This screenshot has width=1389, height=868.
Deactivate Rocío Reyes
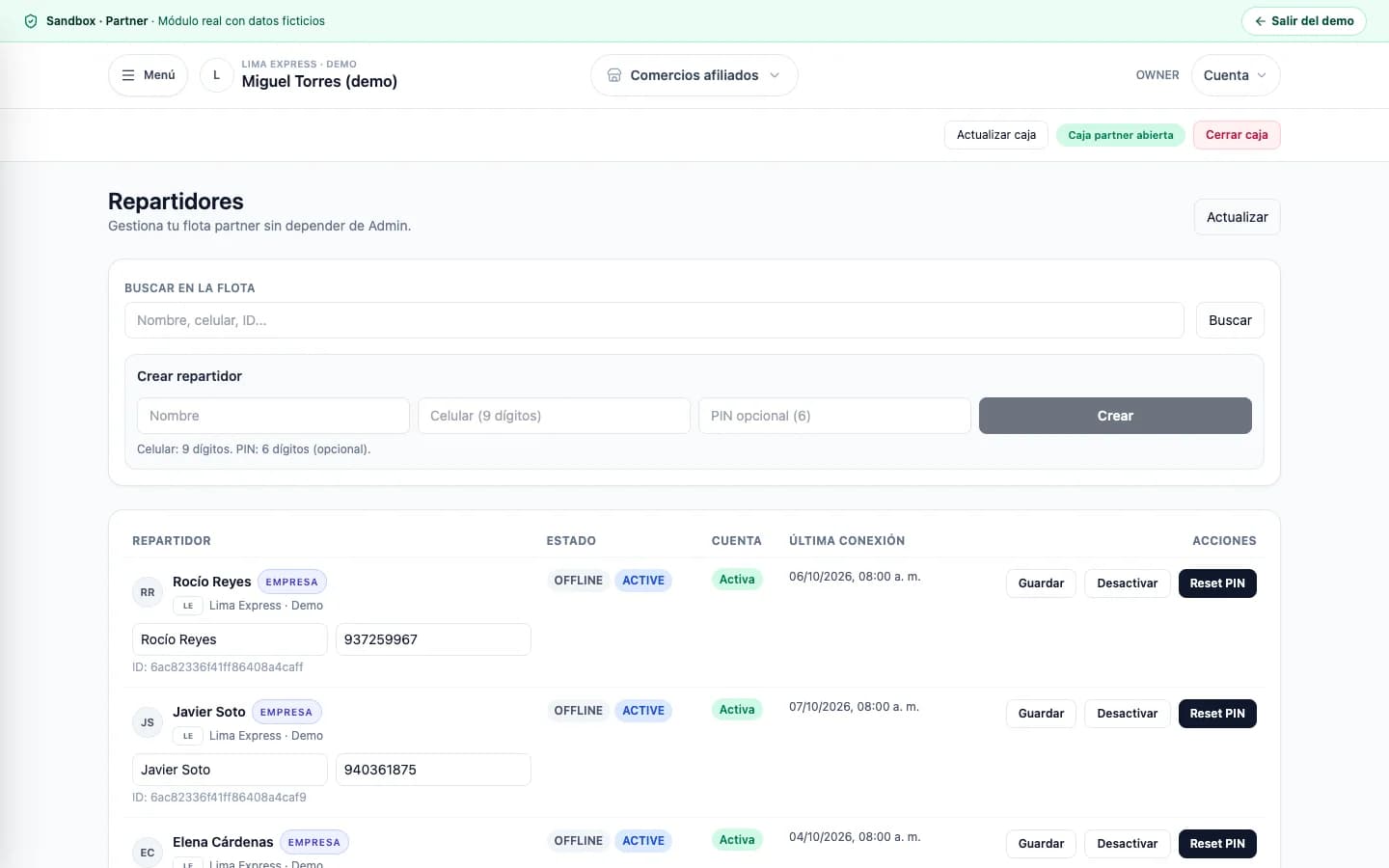1128,583
